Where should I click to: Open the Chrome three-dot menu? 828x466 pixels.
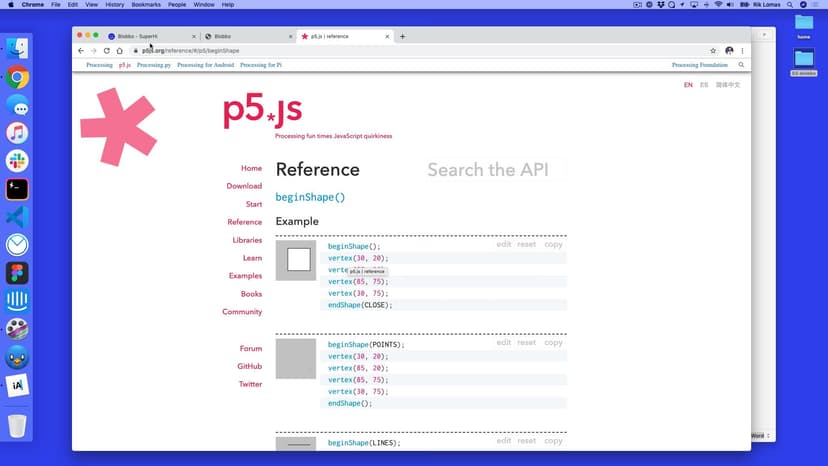742,50
